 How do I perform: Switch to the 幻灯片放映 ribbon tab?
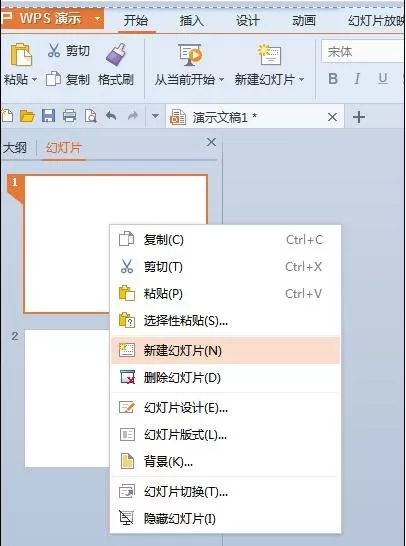point(376,21)
